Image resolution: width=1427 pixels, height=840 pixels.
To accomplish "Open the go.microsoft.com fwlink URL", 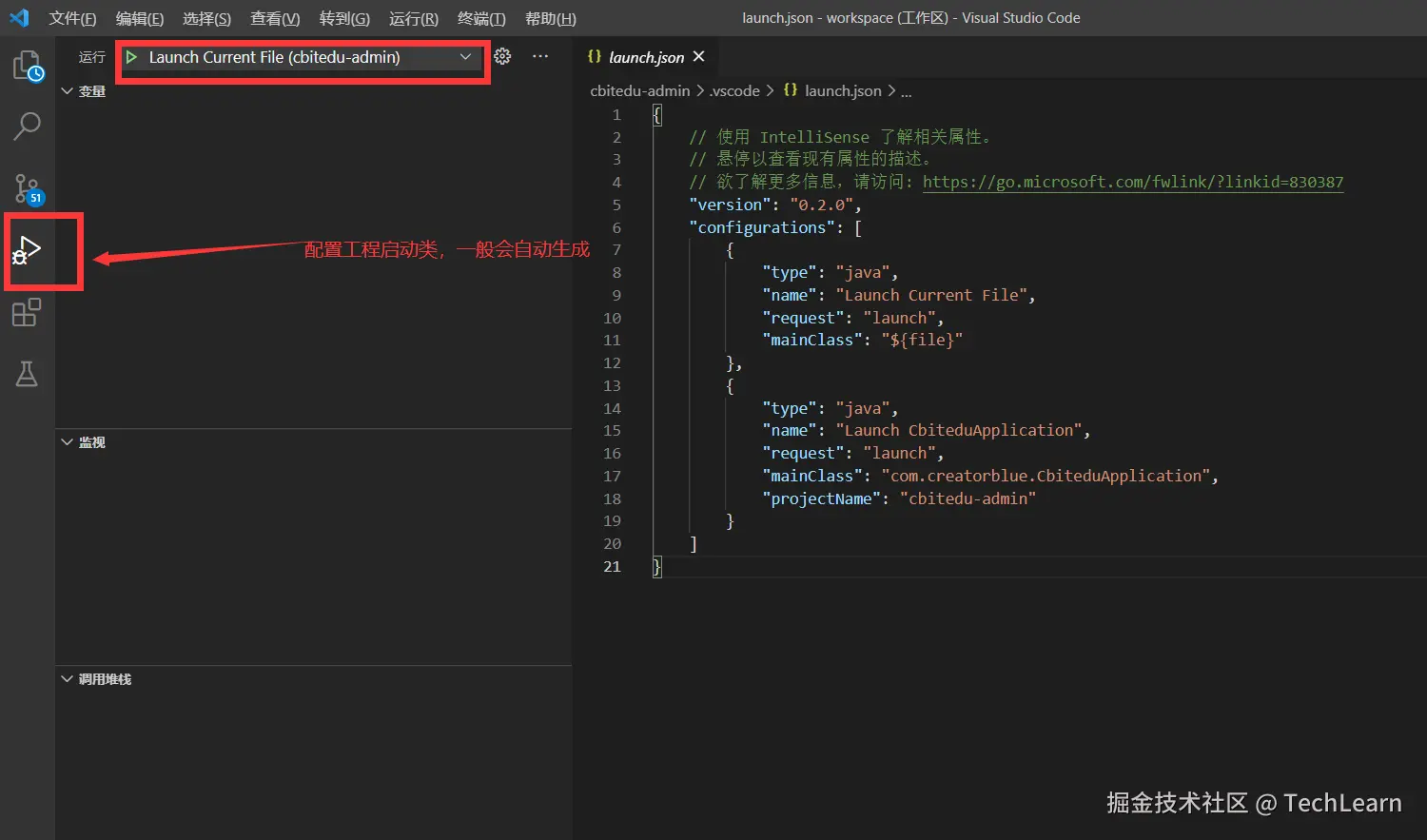I will coord(1133,182).
